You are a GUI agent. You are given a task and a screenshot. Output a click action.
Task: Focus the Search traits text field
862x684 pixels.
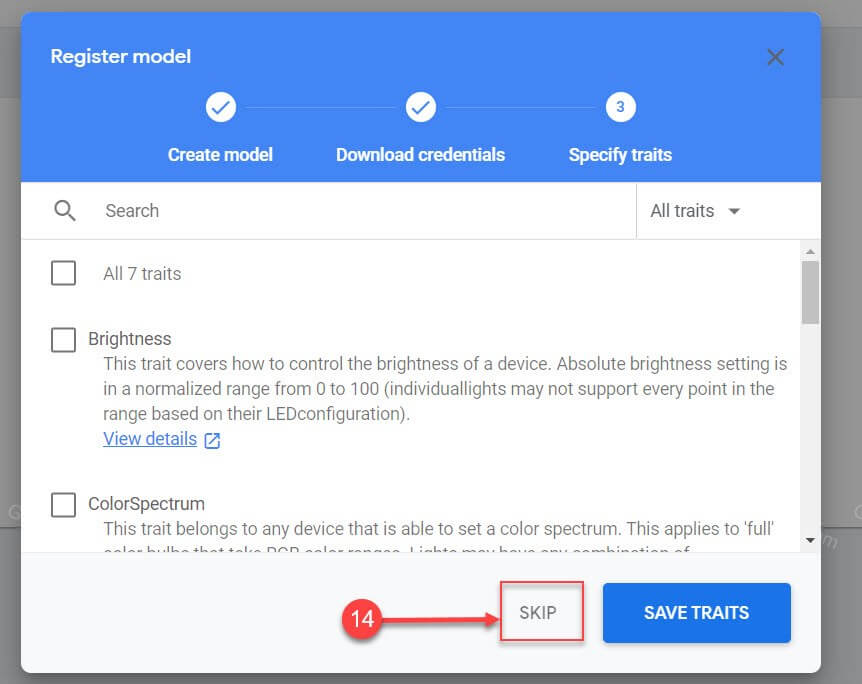coord(360,211)
